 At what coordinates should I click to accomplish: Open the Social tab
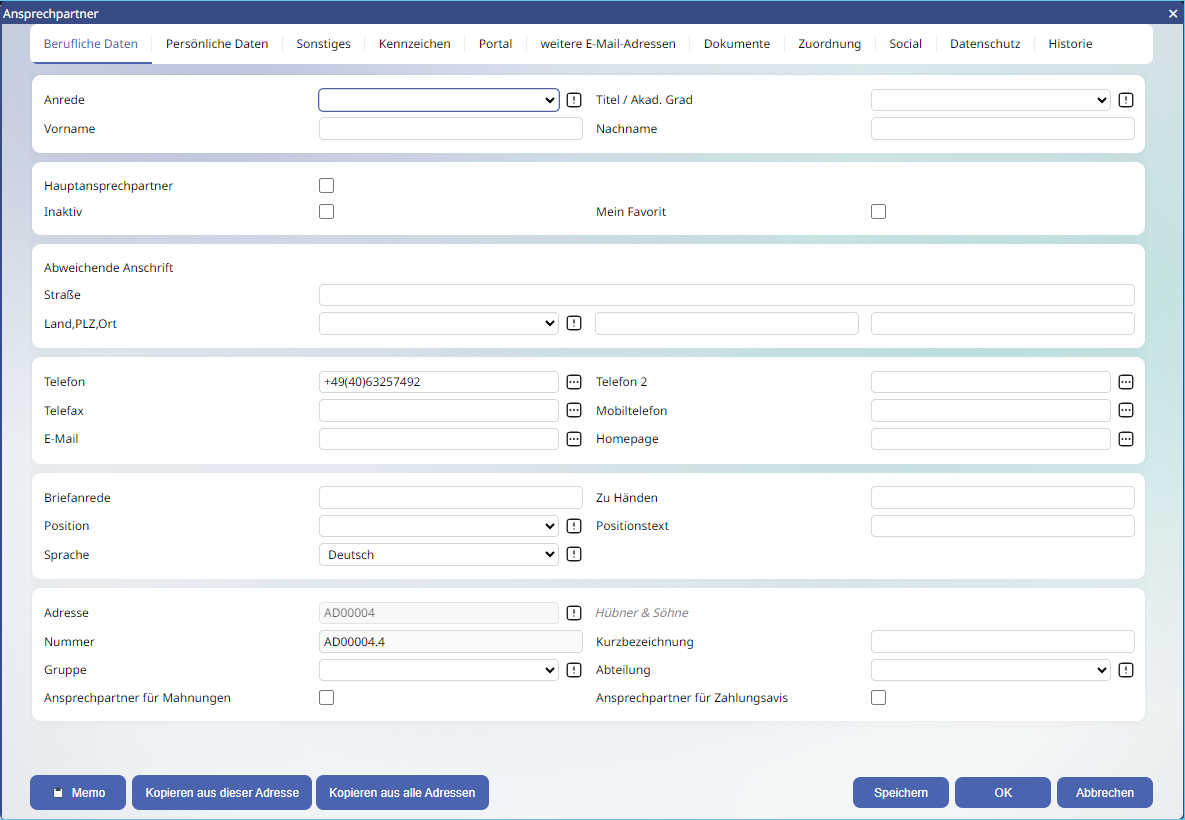(905, 44)
